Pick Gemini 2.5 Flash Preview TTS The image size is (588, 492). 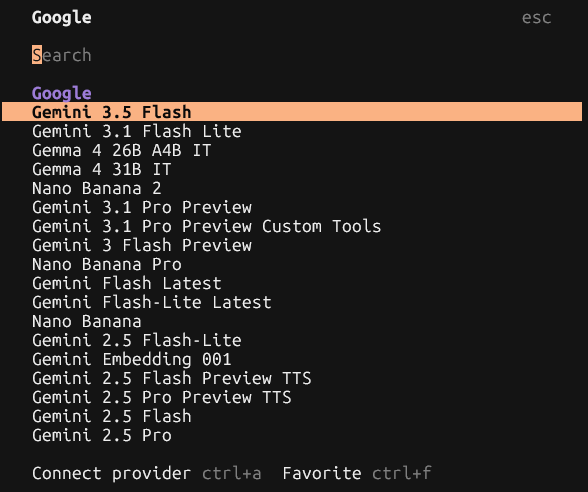(292, 378)
